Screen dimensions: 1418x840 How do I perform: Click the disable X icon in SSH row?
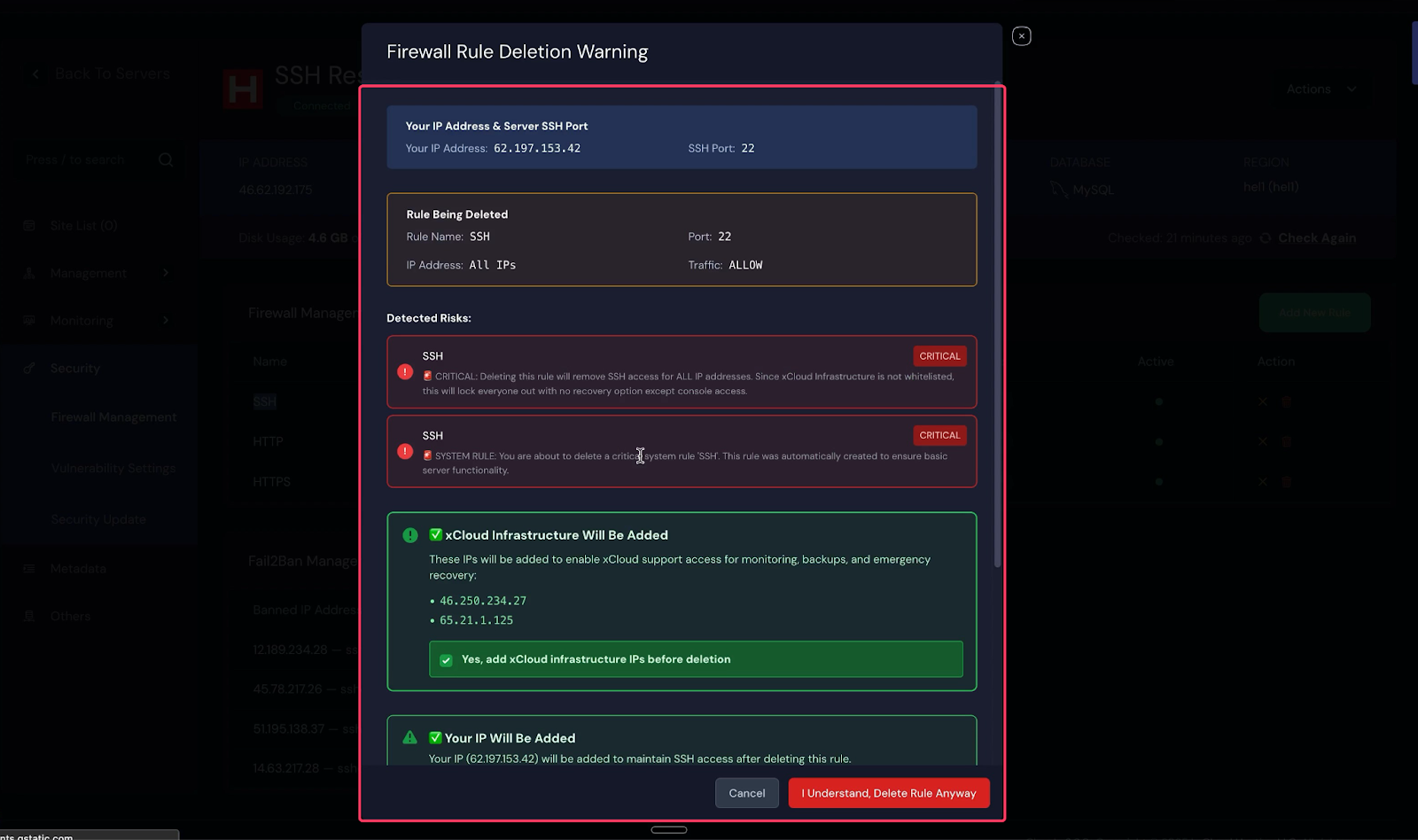[x=1263, y=401]
